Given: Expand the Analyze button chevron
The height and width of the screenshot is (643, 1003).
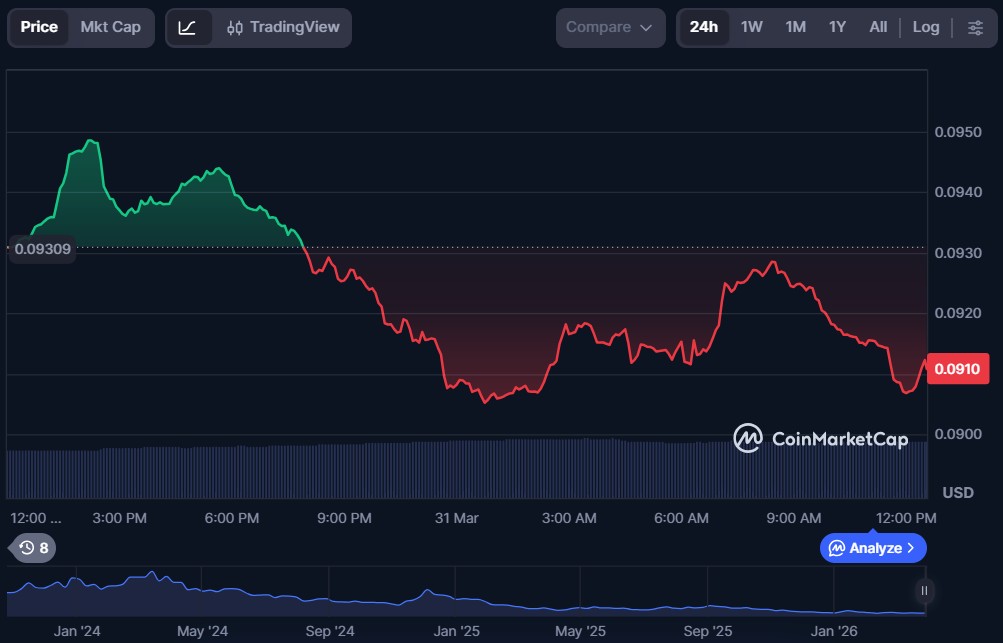Looking at the screenshot, I should click(910, 548).
